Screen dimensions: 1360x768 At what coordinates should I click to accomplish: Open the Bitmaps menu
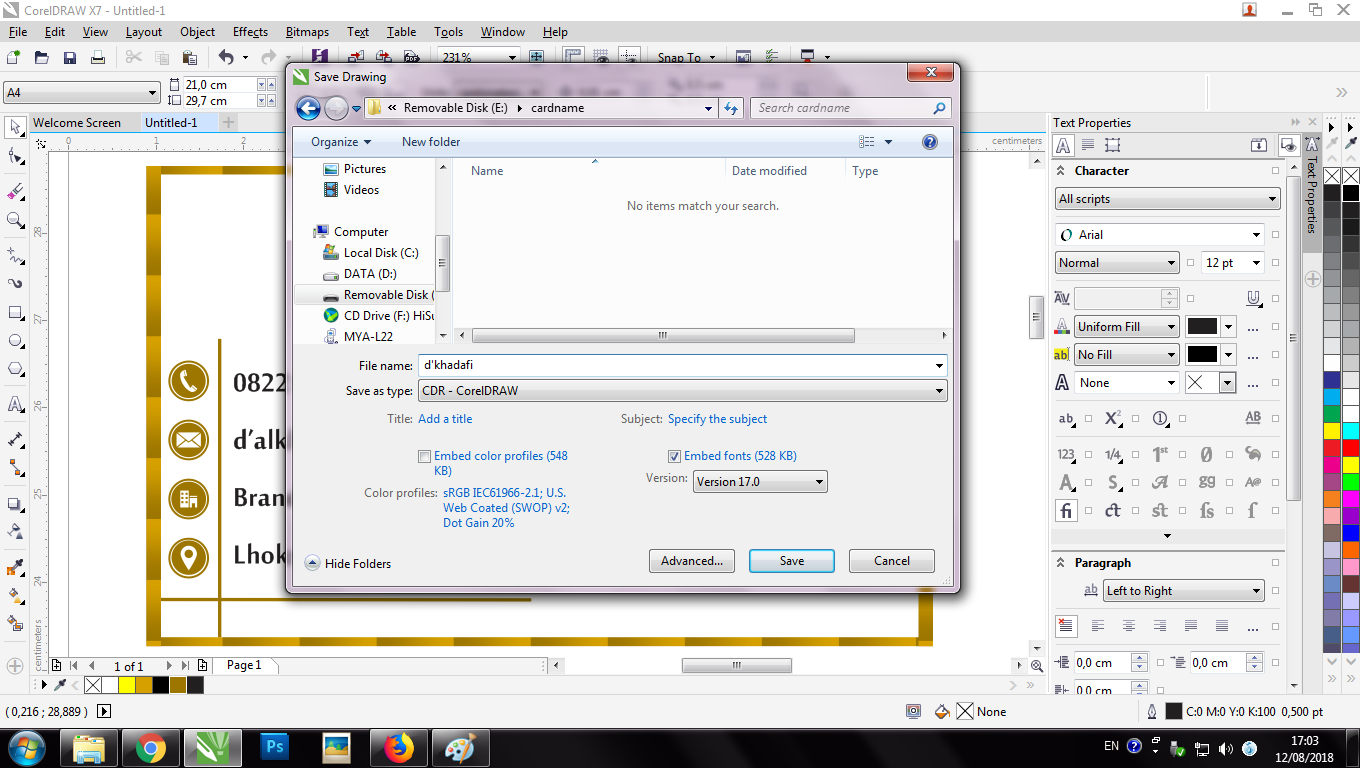307,32
